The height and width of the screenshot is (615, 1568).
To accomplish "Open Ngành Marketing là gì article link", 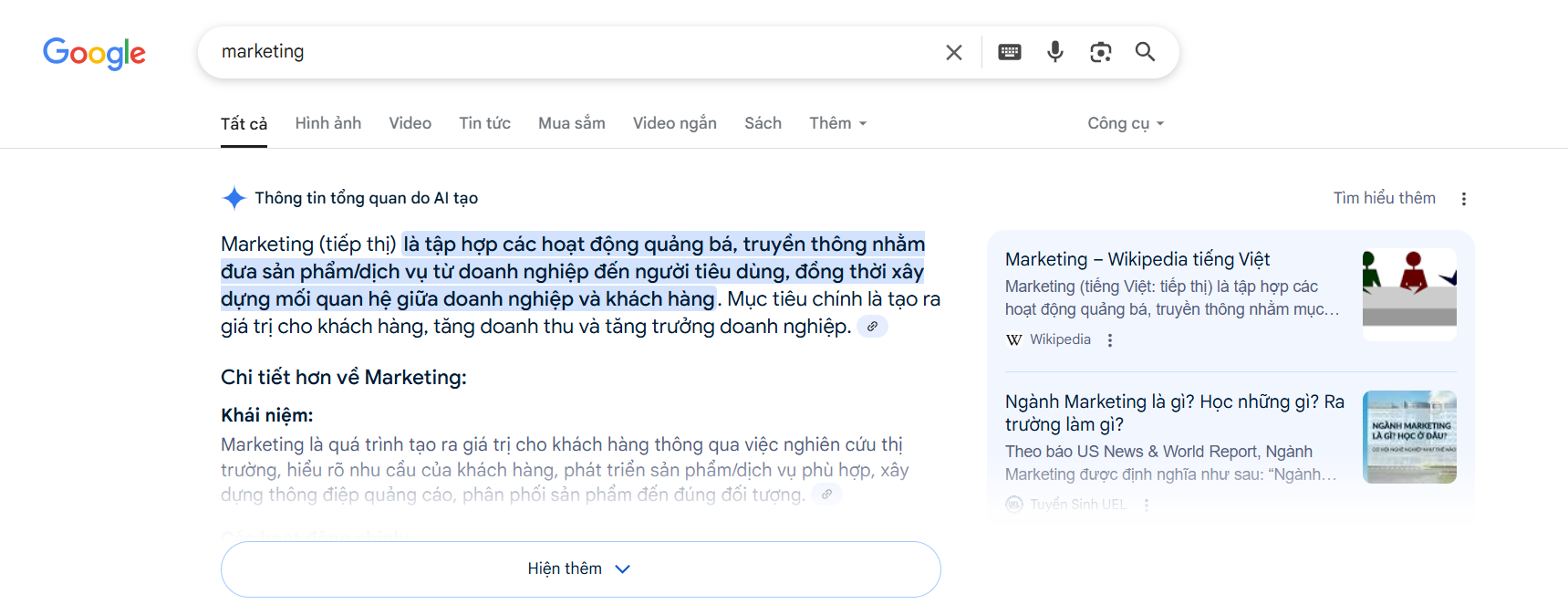I will pyautogui.click(x=1175, y=412).
